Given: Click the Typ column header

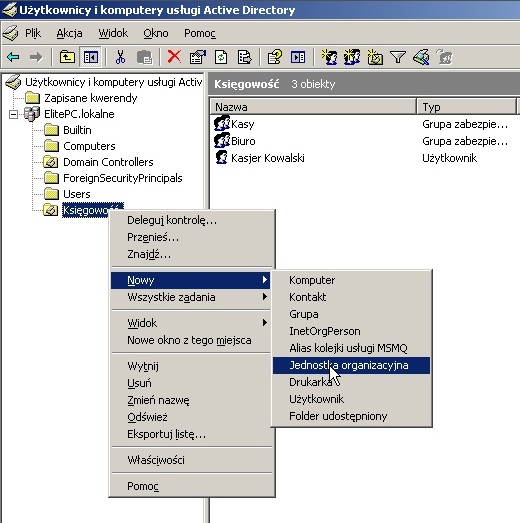Looking at the screenshot, I should [467, 107].
